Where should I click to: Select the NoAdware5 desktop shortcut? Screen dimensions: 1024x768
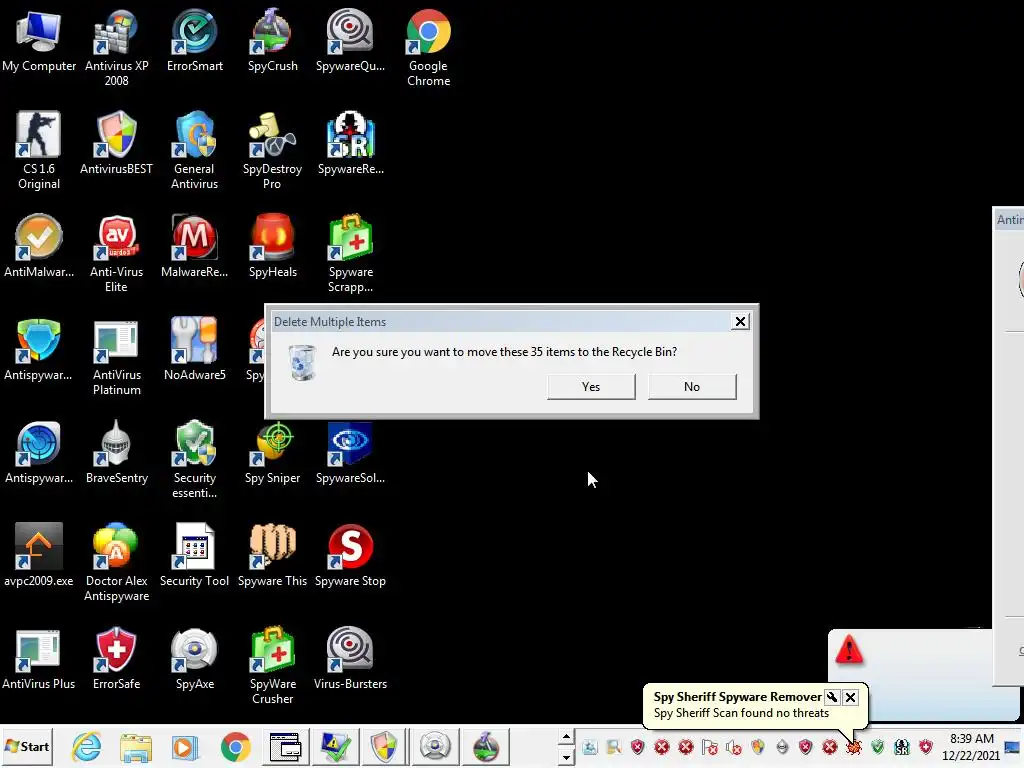pos(195,351)
